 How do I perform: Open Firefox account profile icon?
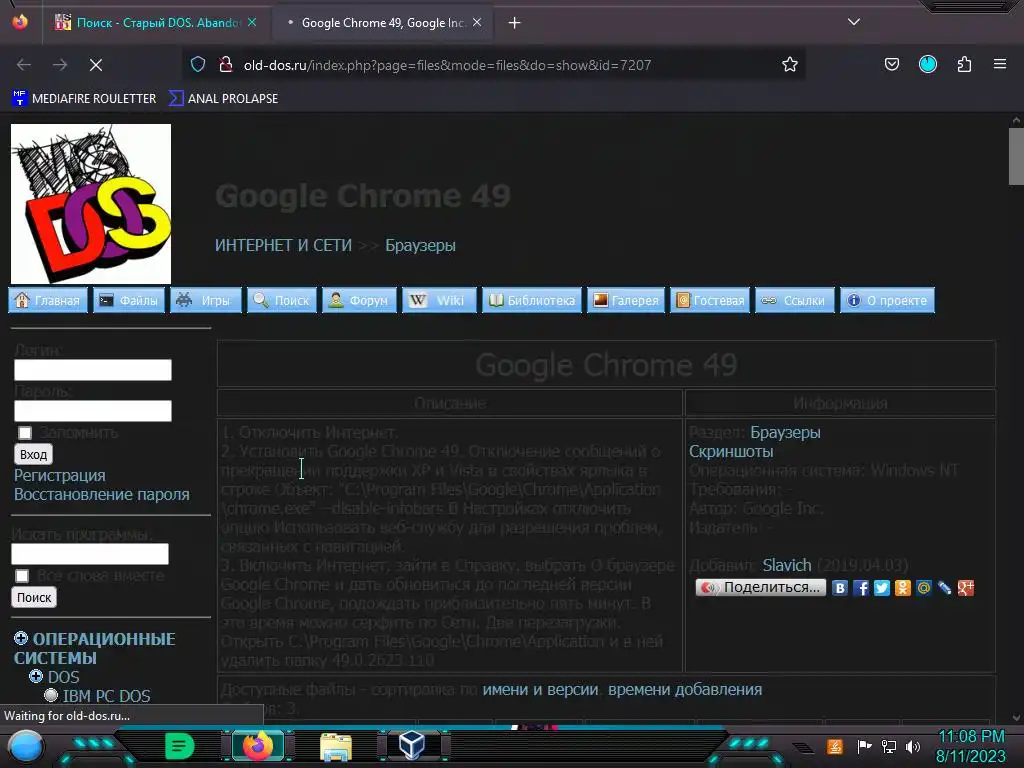[927, 64]
